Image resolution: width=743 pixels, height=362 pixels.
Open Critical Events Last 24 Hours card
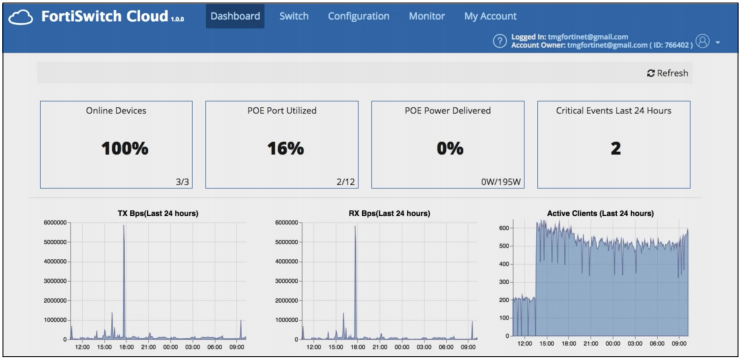pos(614,145)
